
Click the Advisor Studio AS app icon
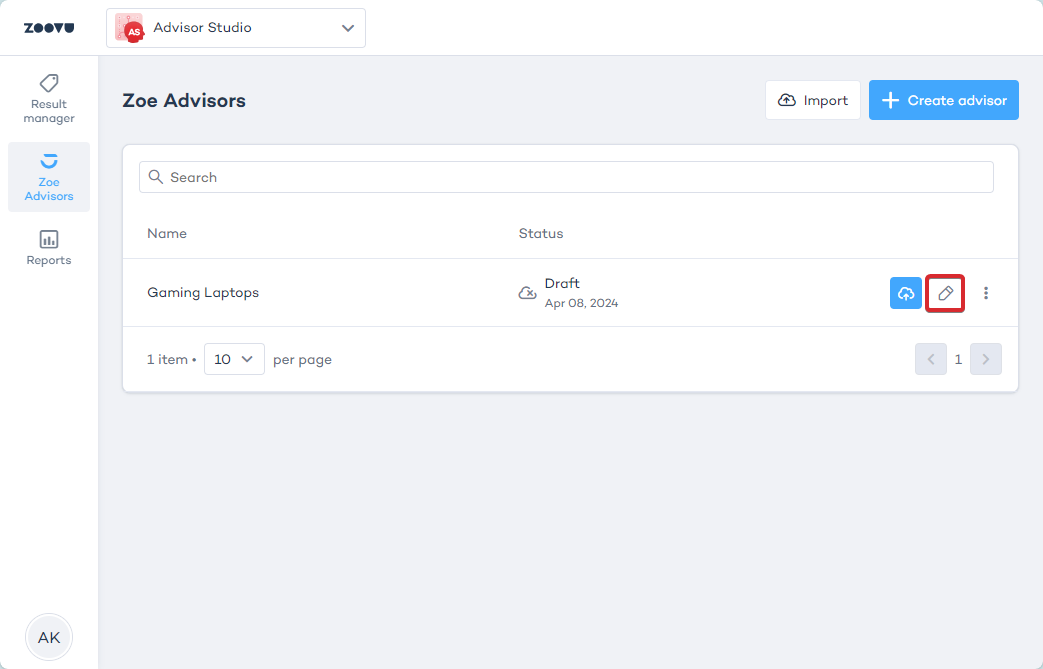click(x=129, y=28)
